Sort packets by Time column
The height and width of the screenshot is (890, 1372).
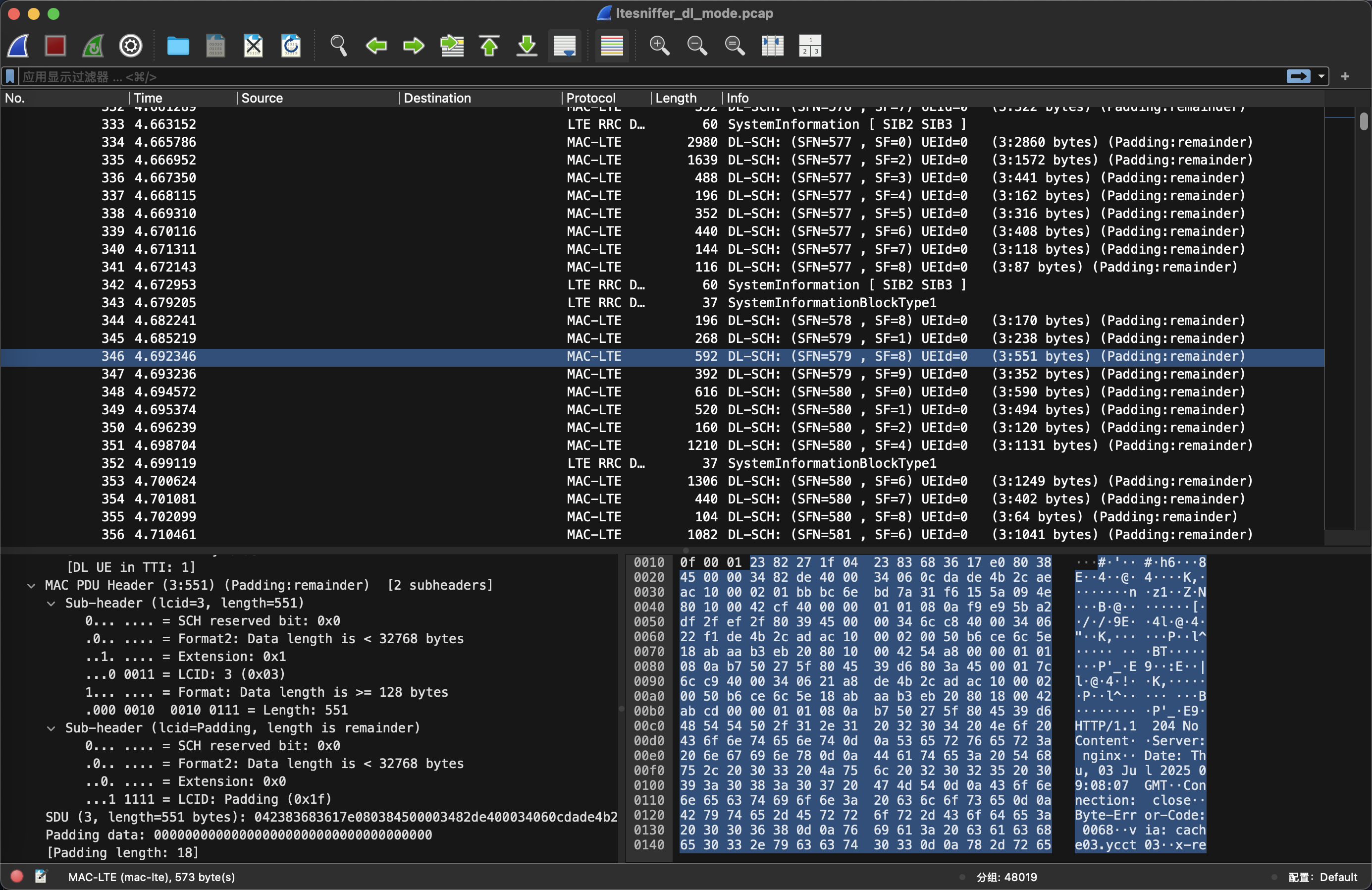point(183,98)
